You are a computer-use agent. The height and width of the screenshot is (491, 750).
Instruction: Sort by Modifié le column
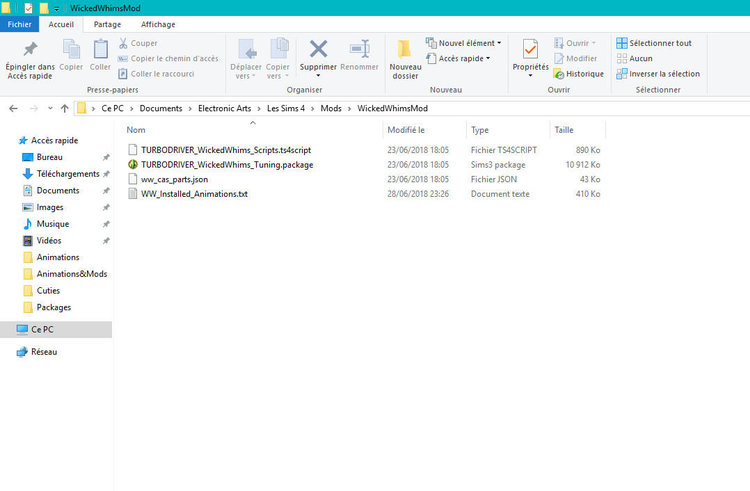pos(406,130)
